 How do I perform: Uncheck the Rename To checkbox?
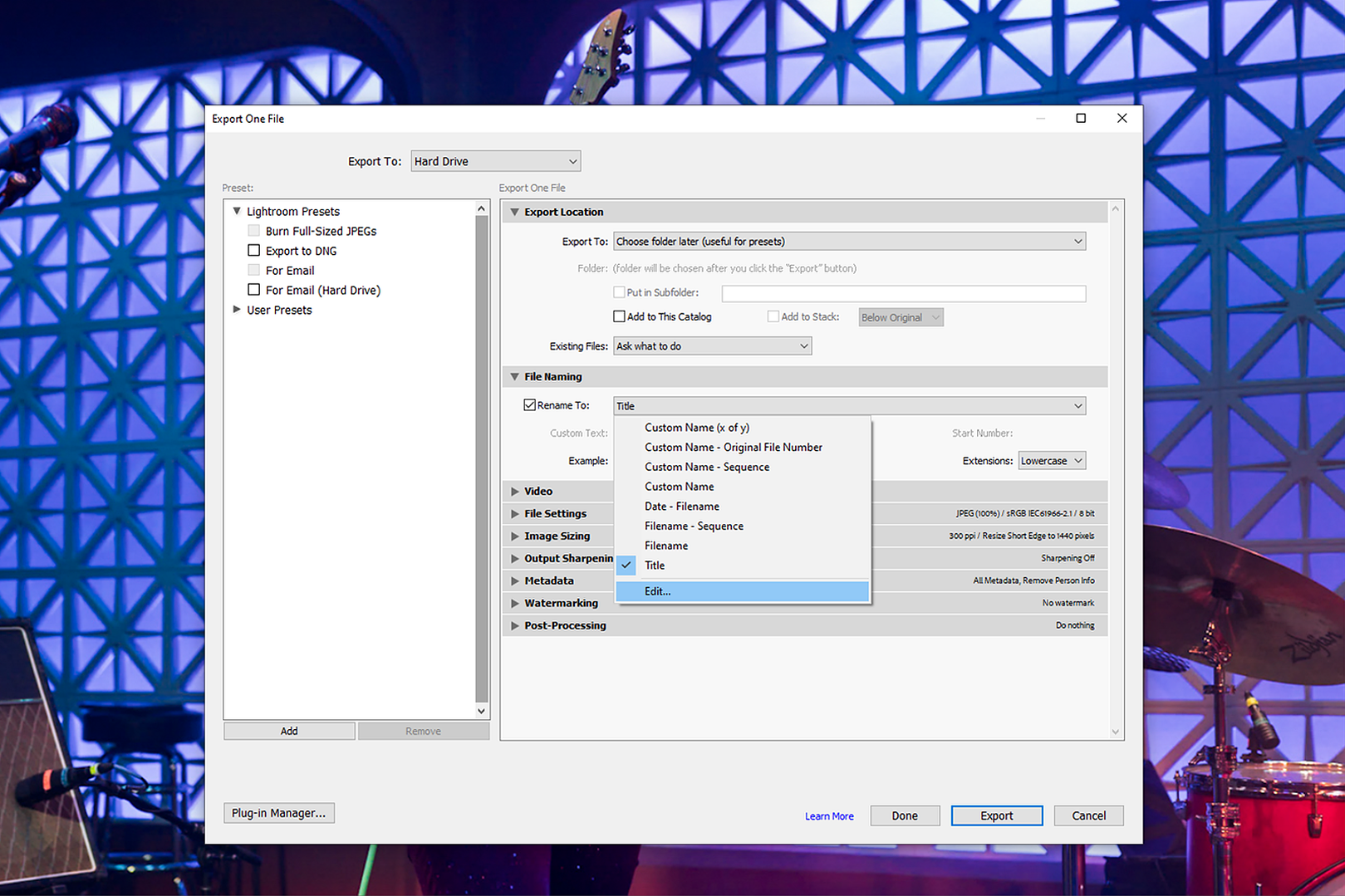coord(529,405)
